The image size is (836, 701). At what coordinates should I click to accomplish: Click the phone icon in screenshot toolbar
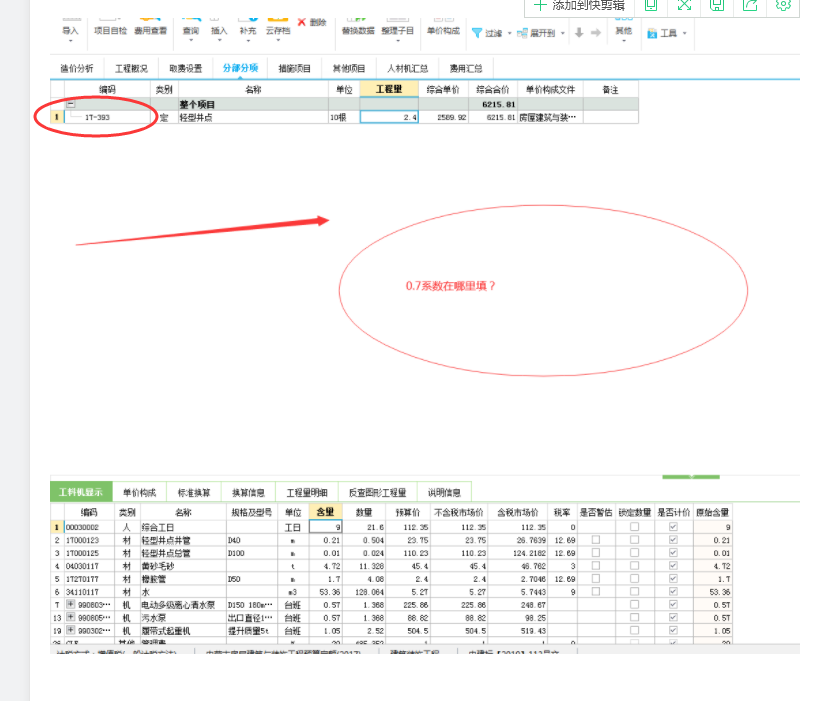click(x=651, y=5)
